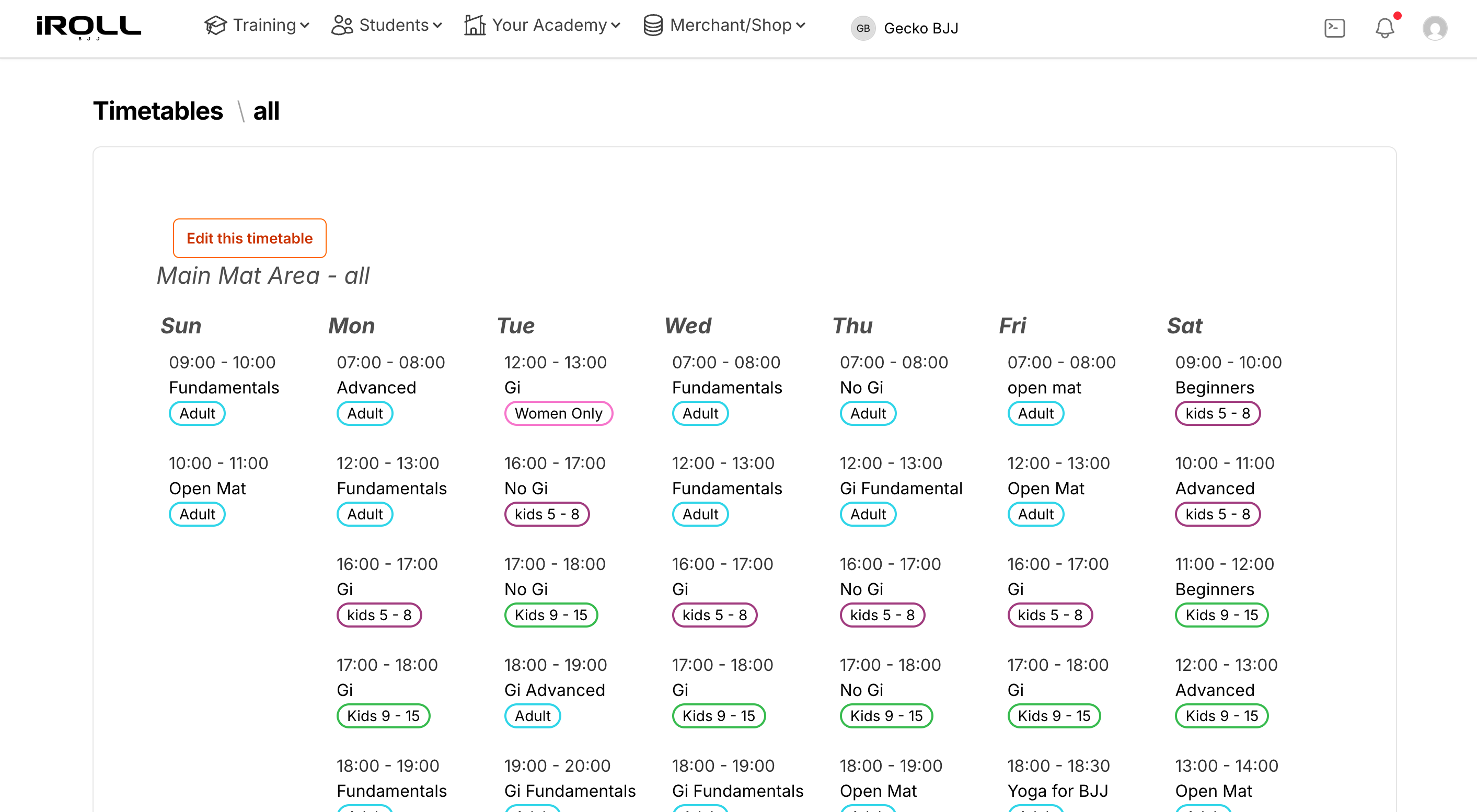The width and height of the screenshot is (1477, 812).
Task: Click Sunday 09:00 Fundamentals class
Action: (x=224, y=387)
